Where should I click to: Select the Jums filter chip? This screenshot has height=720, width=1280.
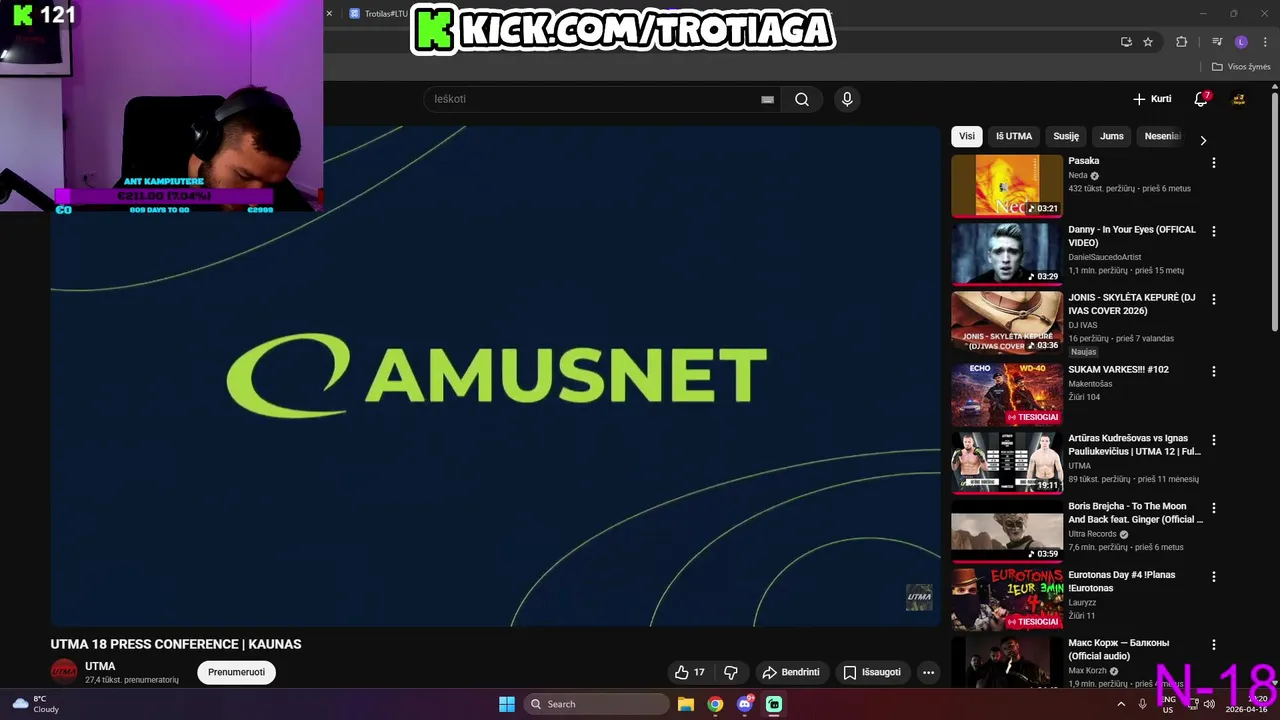click(x=1112, y=136)
